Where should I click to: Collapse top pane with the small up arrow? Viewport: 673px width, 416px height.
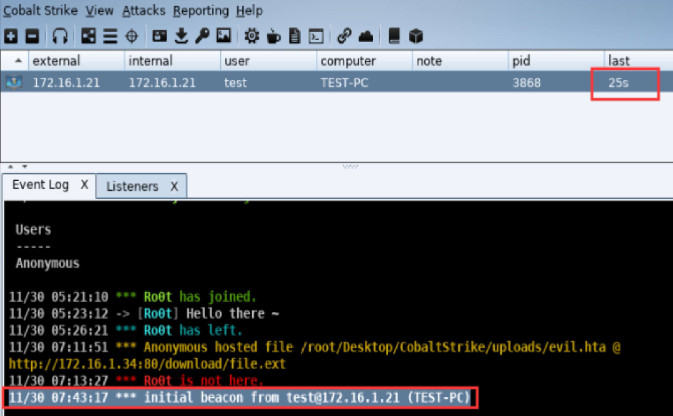11,167
